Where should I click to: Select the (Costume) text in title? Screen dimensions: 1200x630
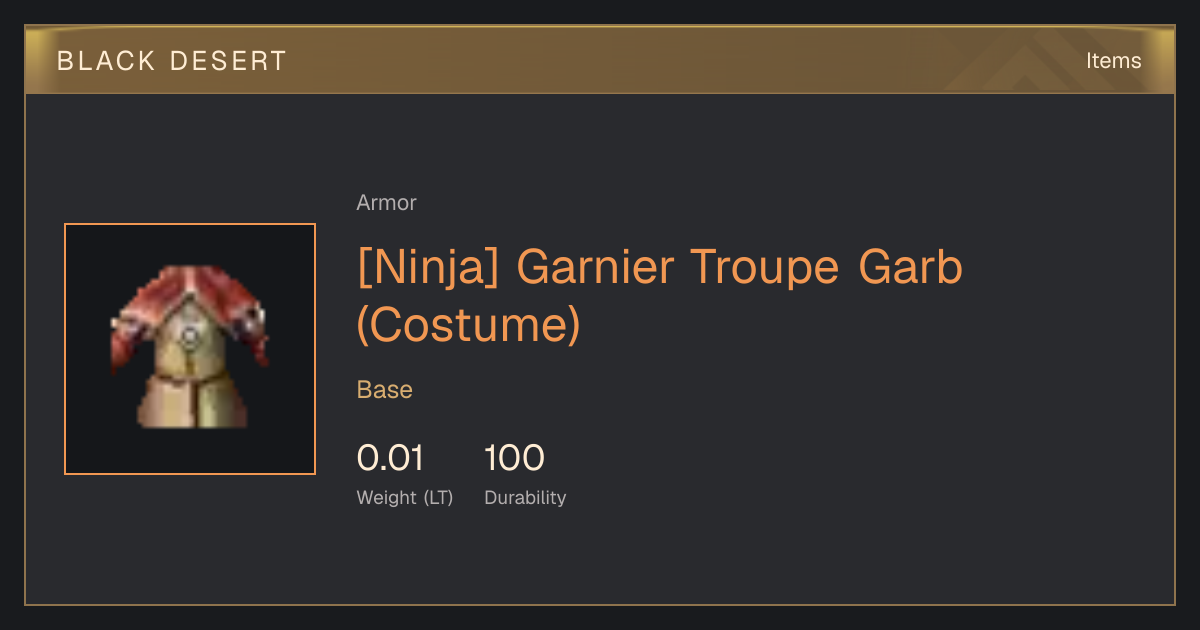(468, 324)
